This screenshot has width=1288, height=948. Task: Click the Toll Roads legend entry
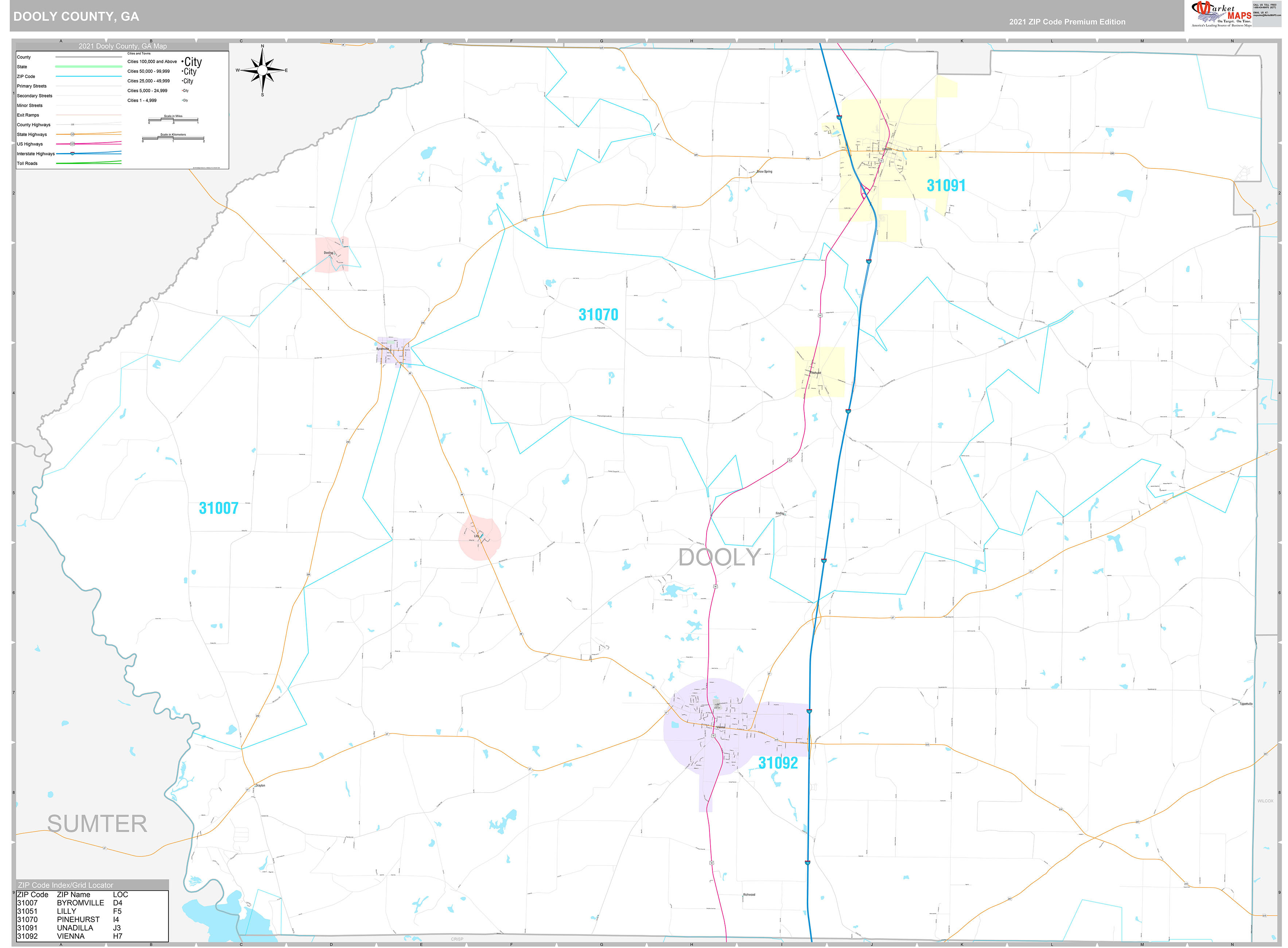point(28,164)
